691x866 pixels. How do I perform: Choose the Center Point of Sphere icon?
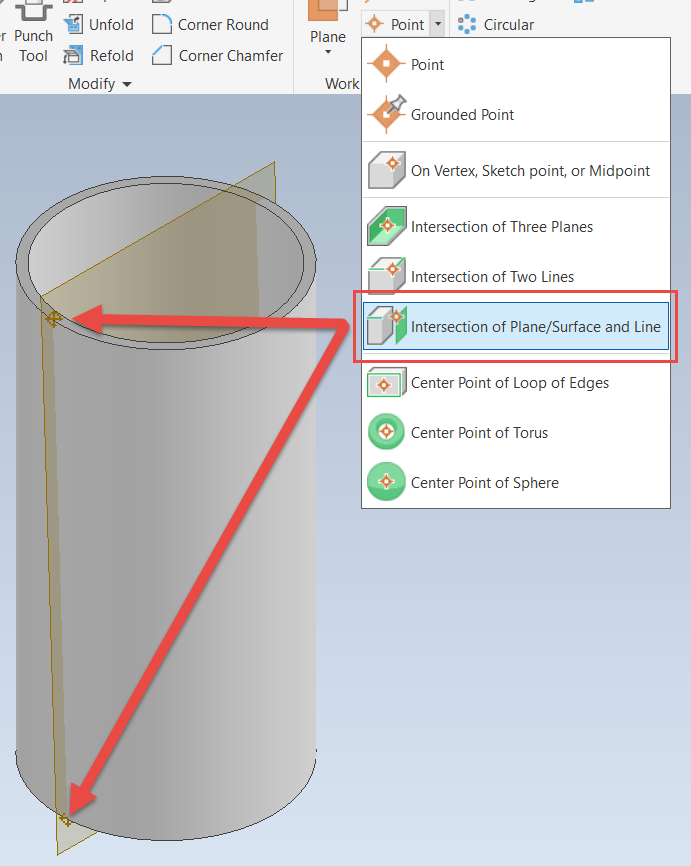pos(386,482)
